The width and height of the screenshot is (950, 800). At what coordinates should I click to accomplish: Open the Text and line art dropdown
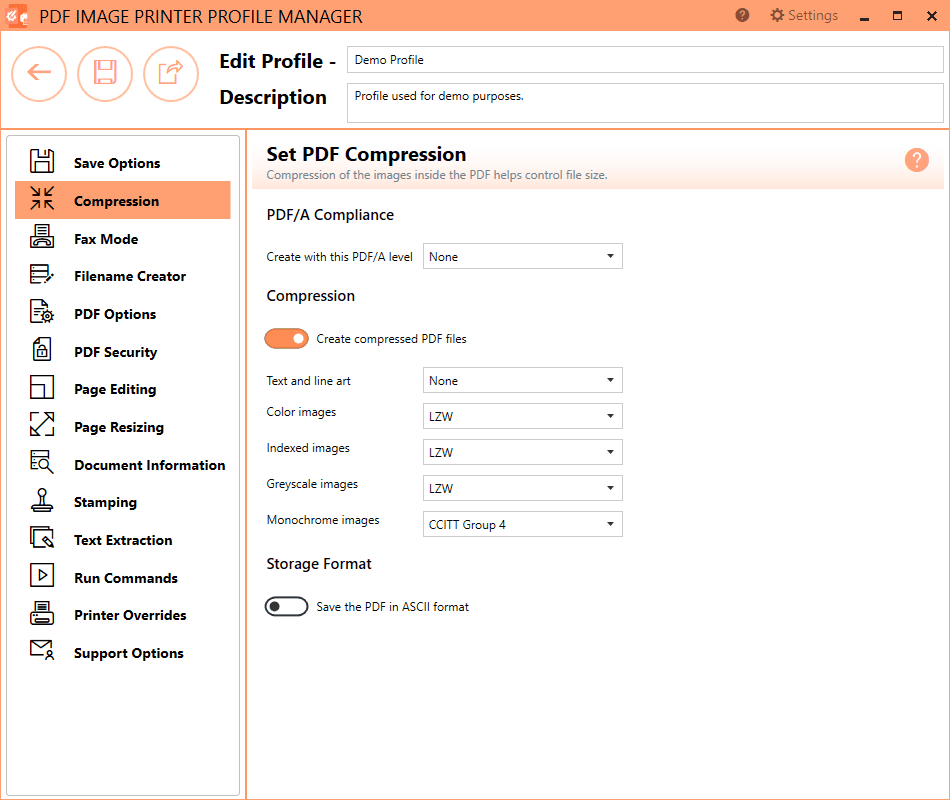click(522, 381)
